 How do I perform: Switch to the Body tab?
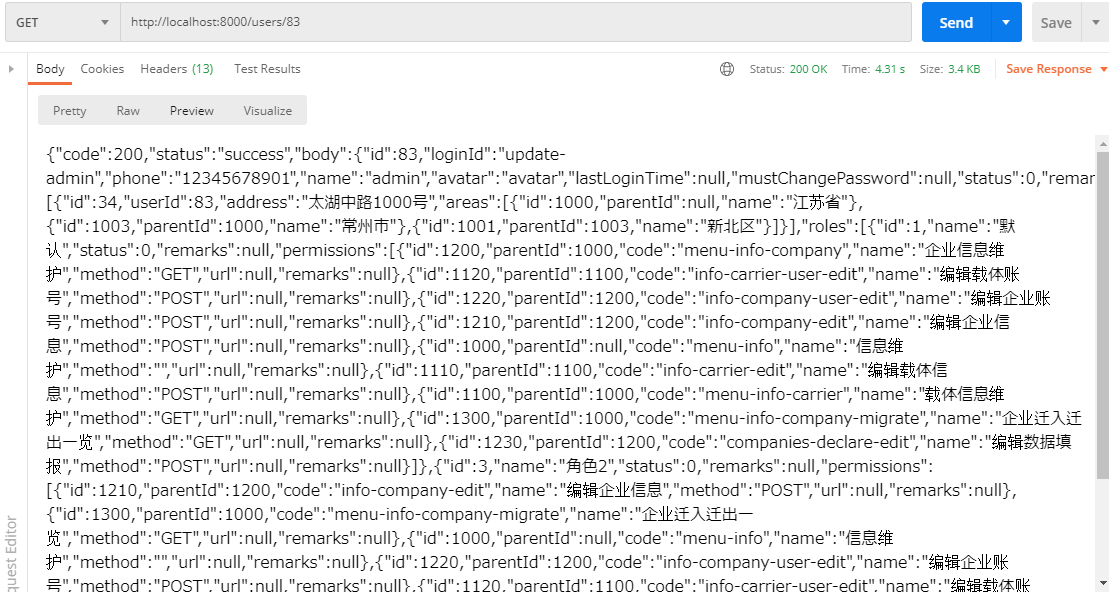[x=50, y=69]
